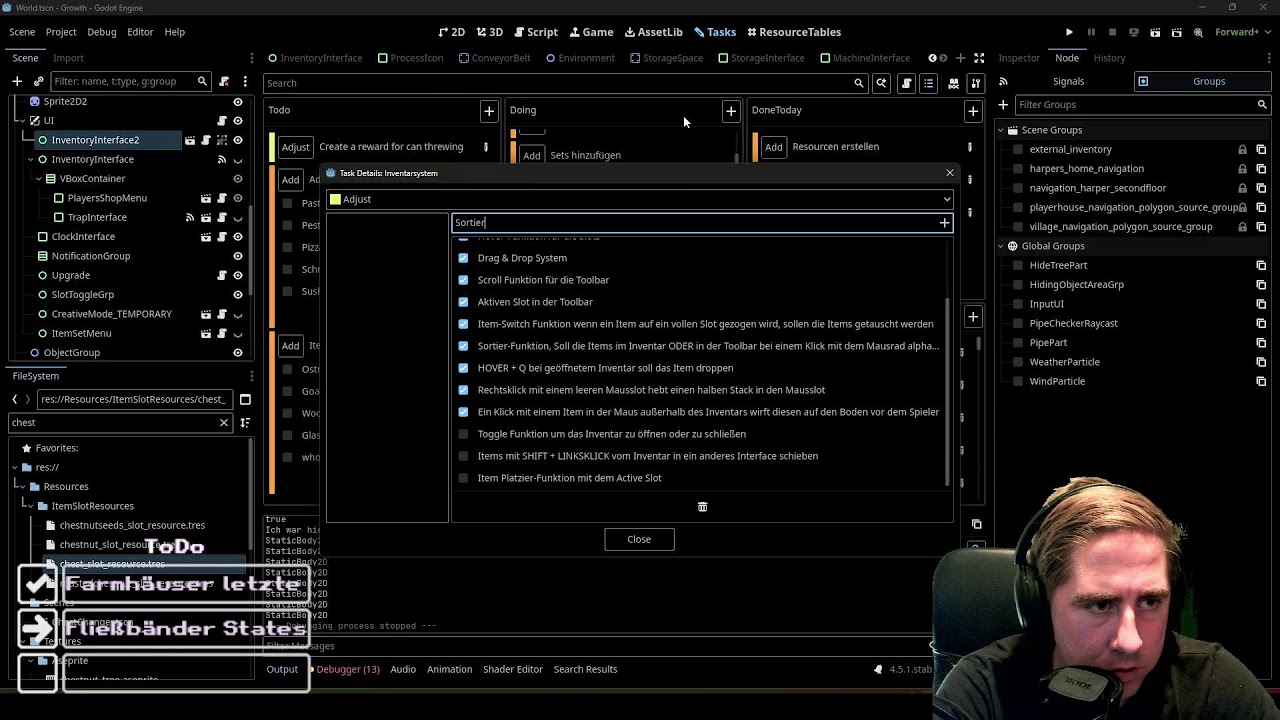
Task: Delete task with trash icon in dialog
Action: click(x=702, y=507)
